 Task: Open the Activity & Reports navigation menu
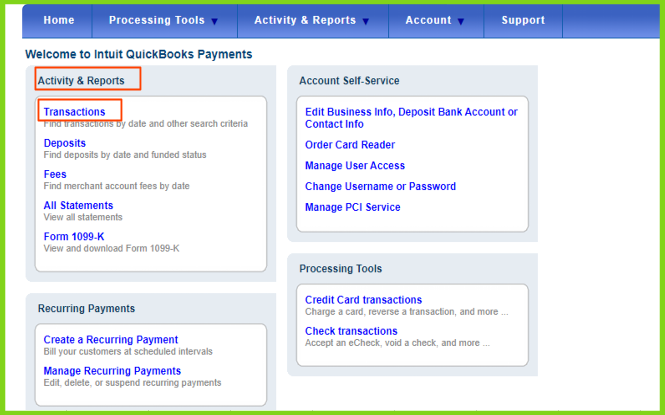pos(305,20)
